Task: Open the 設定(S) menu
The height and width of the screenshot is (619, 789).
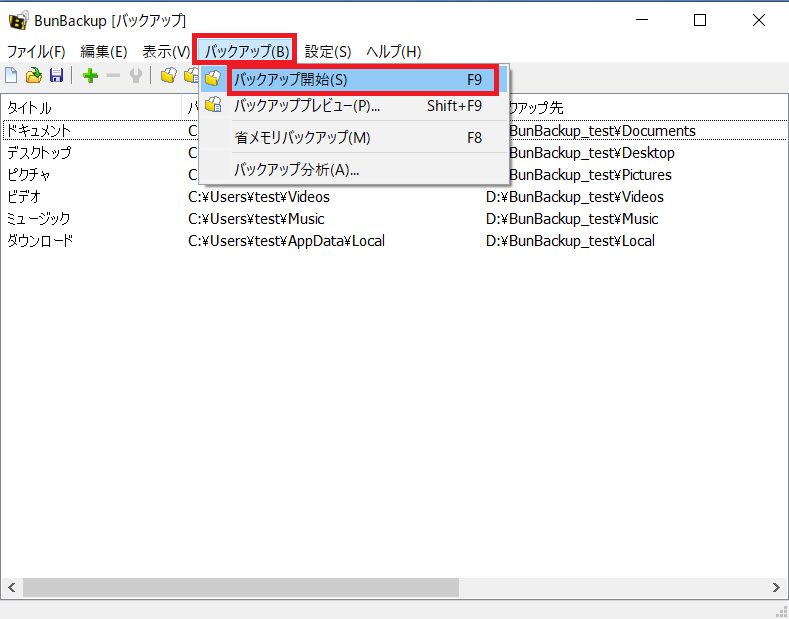Action: [x=328, y=51]
